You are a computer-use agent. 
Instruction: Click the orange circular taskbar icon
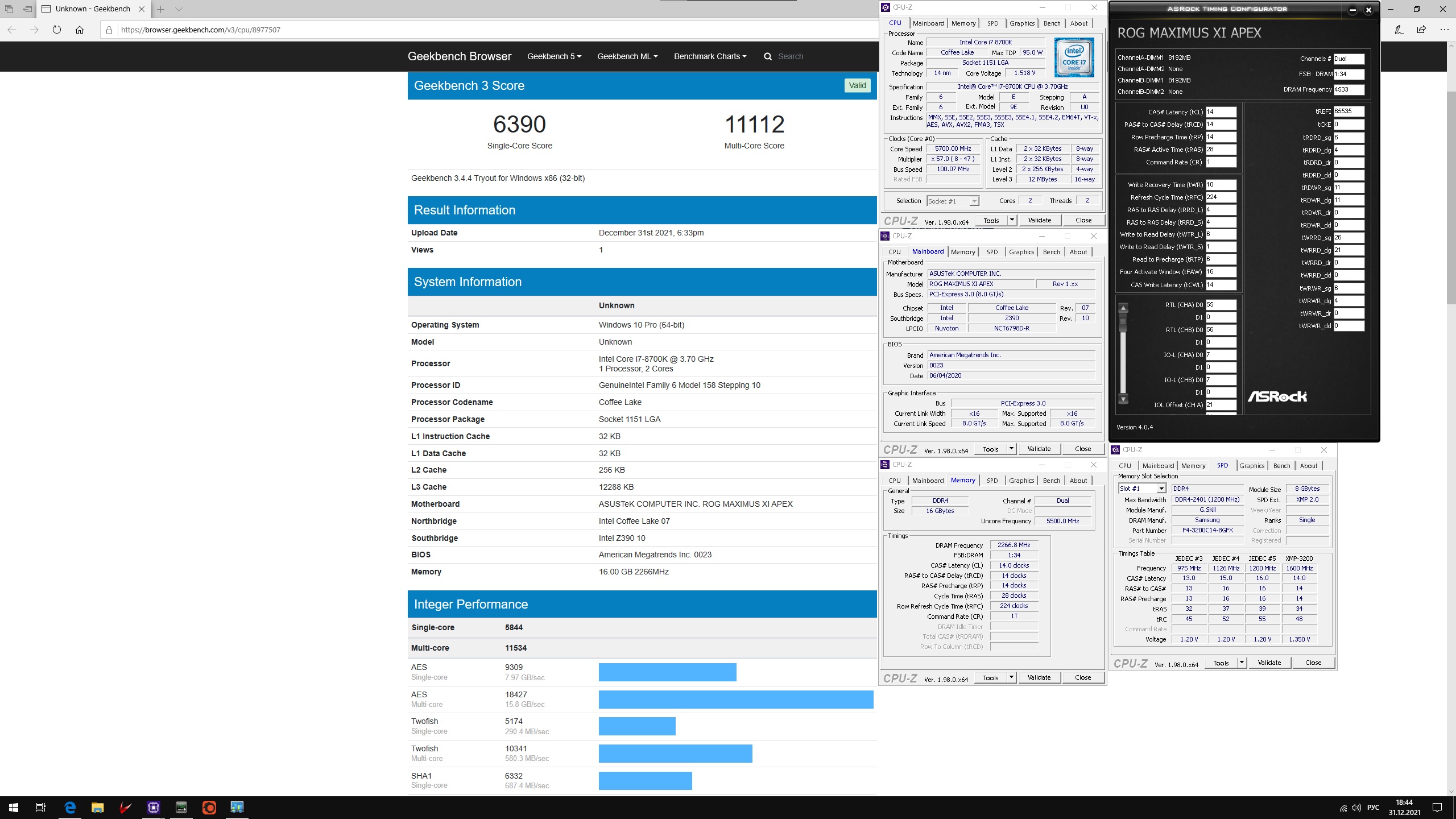(209, 807)
